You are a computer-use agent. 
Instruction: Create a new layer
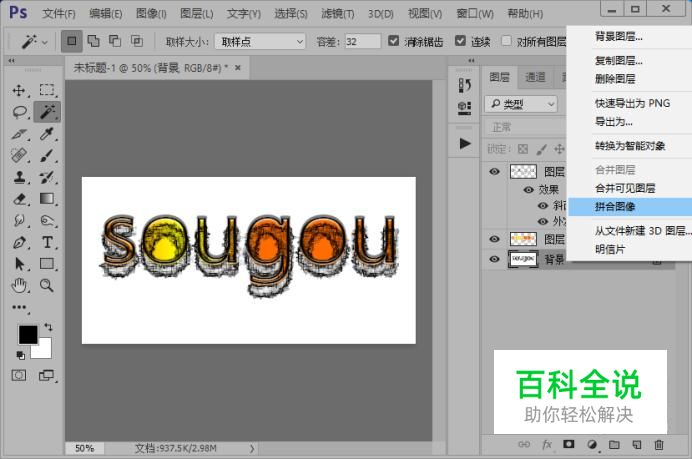pos(636,444)
